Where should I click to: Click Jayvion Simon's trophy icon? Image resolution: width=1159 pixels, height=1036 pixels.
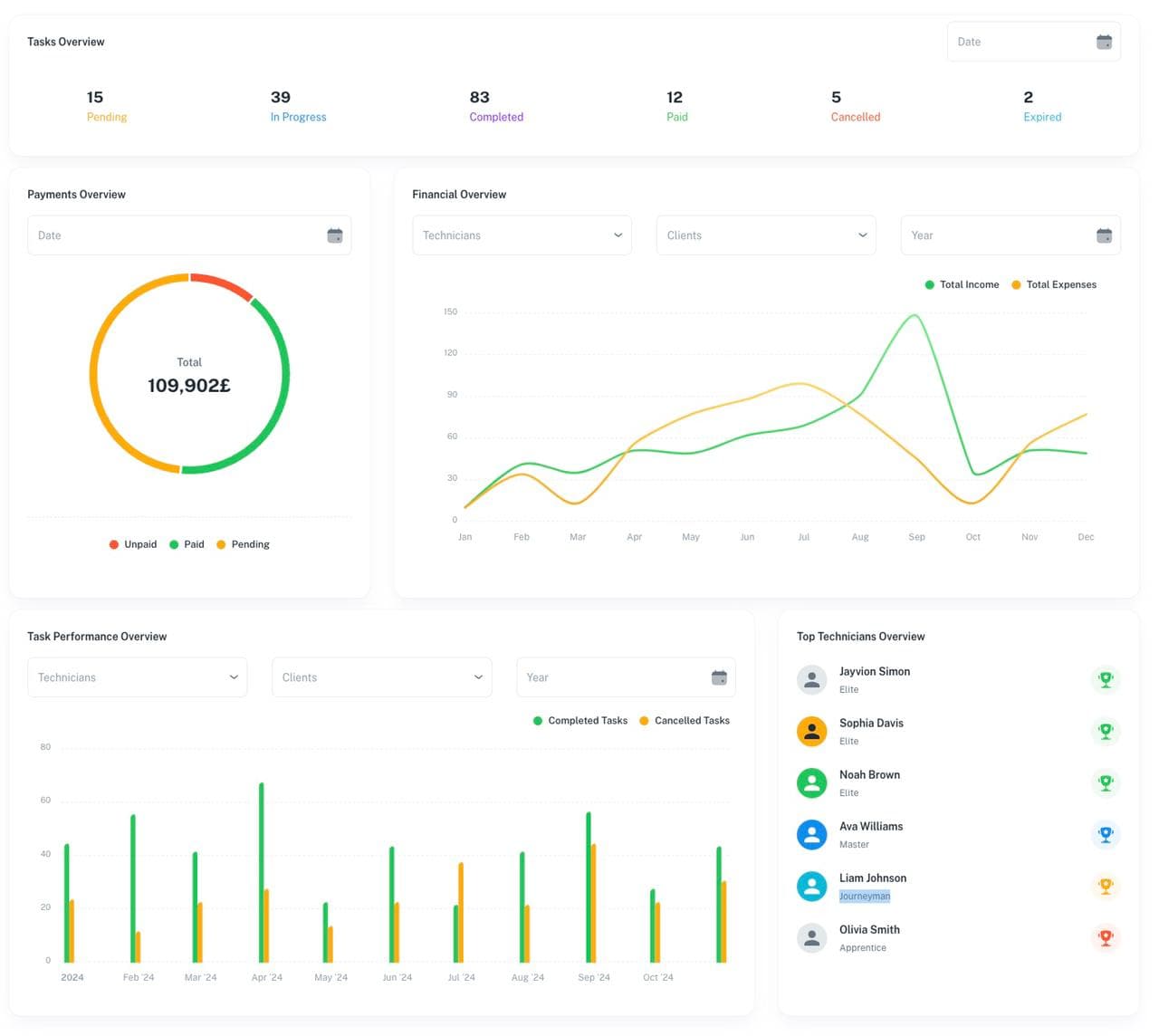(1106, 679)
